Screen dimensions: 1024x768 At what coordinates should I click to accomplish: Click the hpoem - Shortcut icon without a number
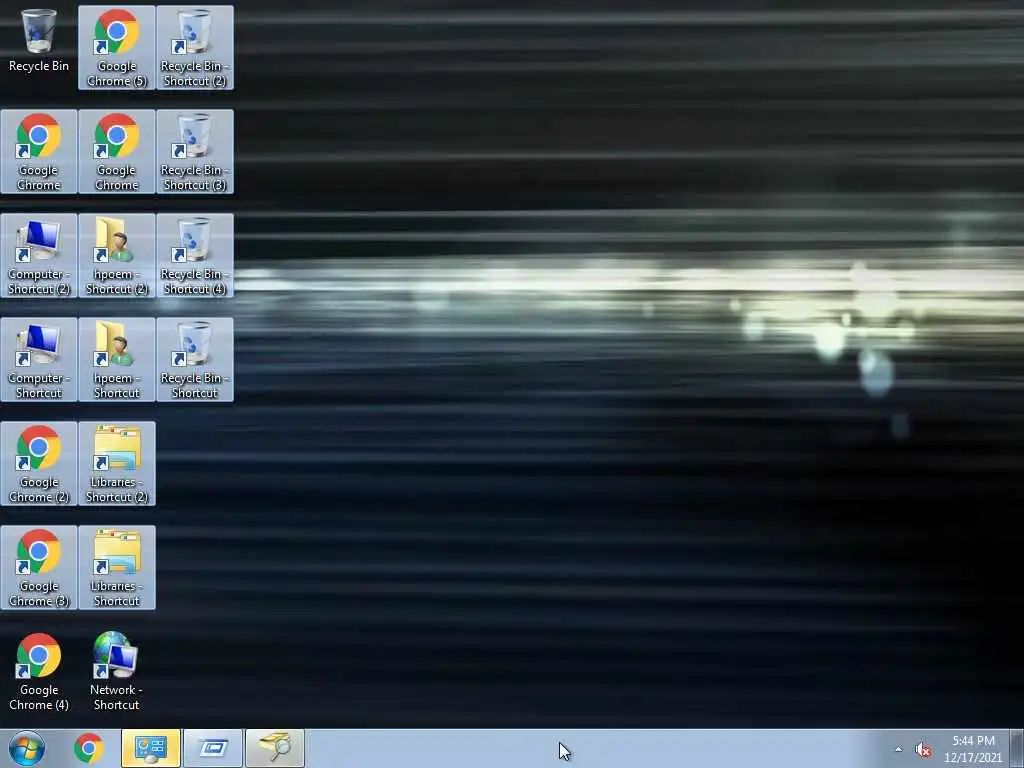(x=116, y=359)
